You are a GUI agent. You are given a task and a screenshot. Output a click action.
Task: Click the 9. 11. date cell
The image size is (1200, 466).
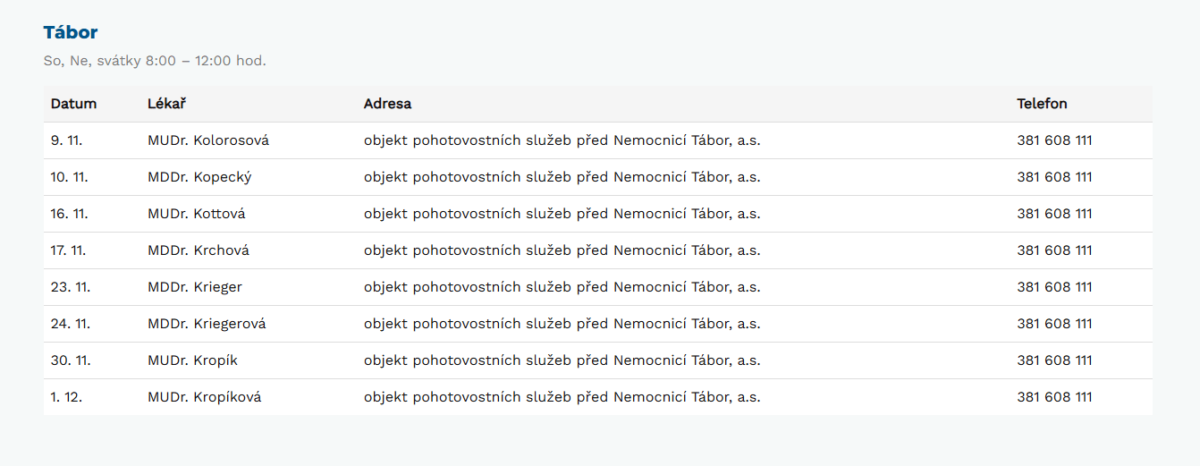(x=66, y=141)
